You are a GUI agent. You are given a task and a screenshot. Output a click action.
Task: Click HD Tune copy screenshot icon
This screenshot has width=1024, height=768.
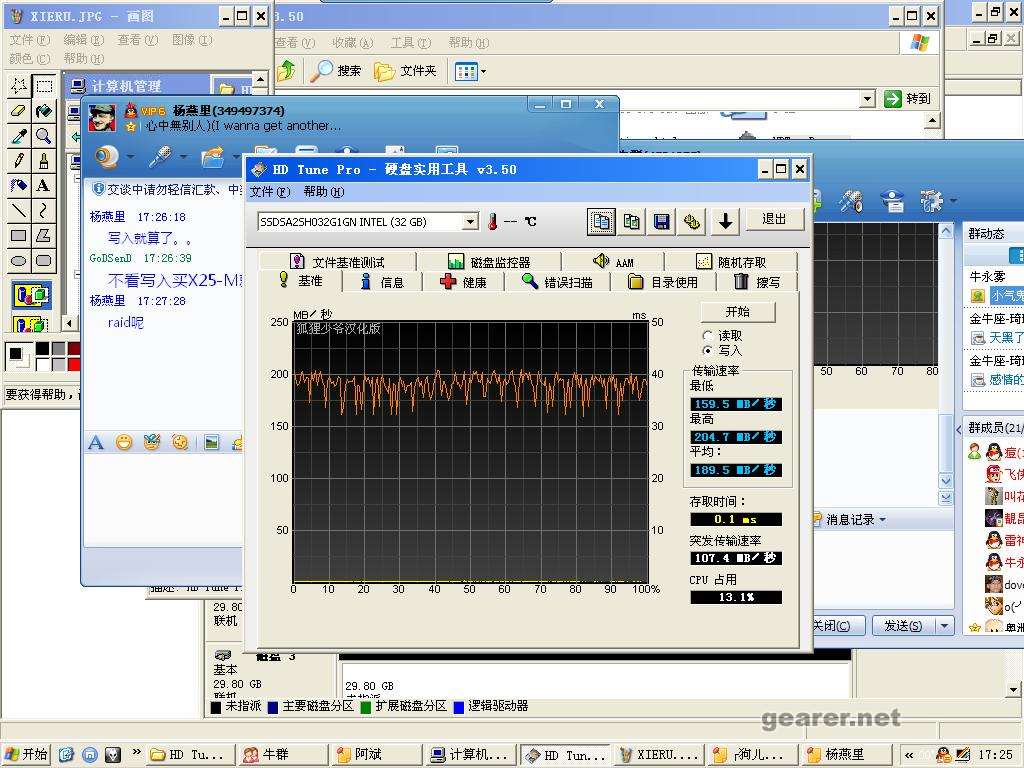[631, 222]
